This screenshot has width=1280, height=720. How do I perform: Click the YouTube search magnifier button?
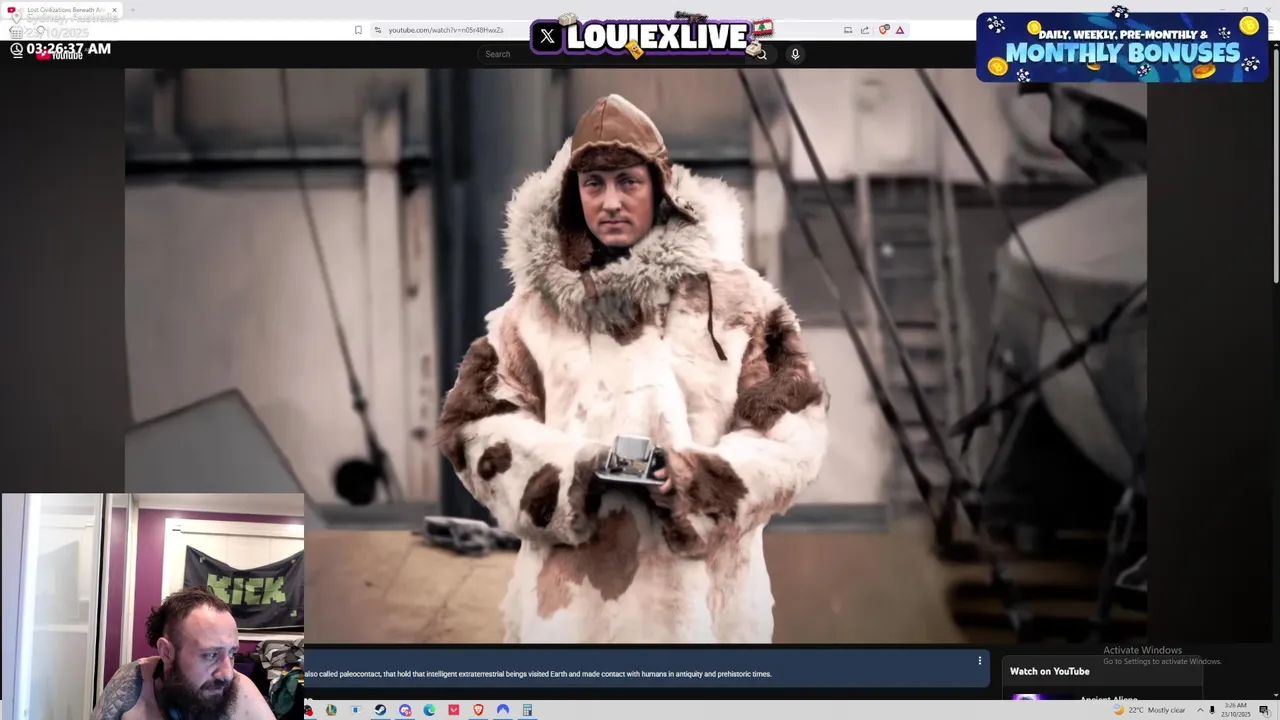(761, 54)
